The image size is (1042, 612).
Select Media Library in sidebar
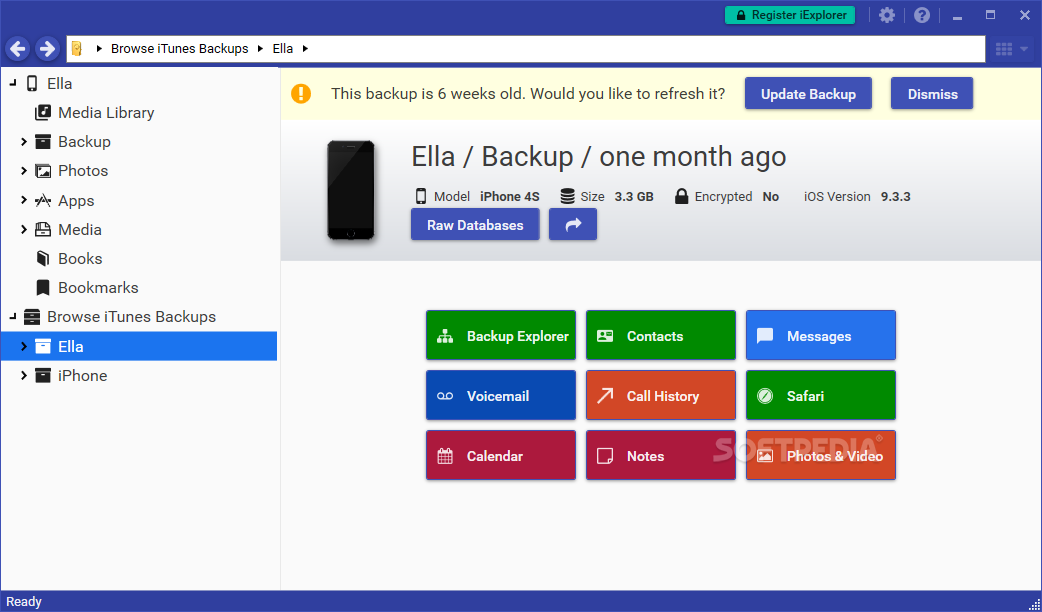pyautogui.click(x=106, y=112)
